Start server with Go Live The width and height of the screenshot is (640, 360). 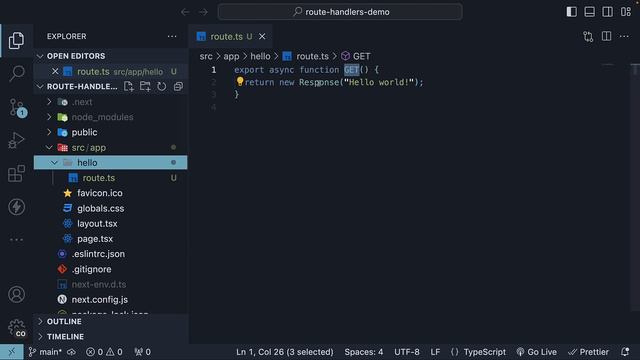tap(536, 352)
